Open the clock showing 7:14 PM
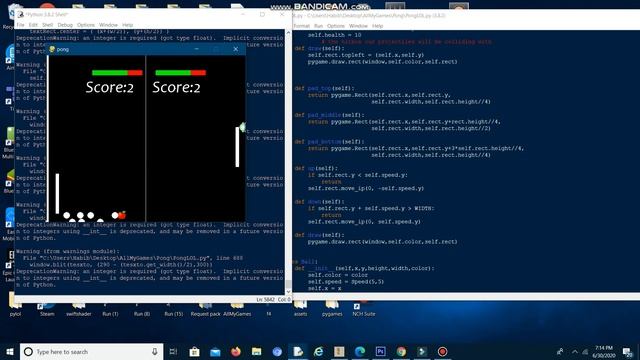Screen dimensions: 640x360 (604, 351)
